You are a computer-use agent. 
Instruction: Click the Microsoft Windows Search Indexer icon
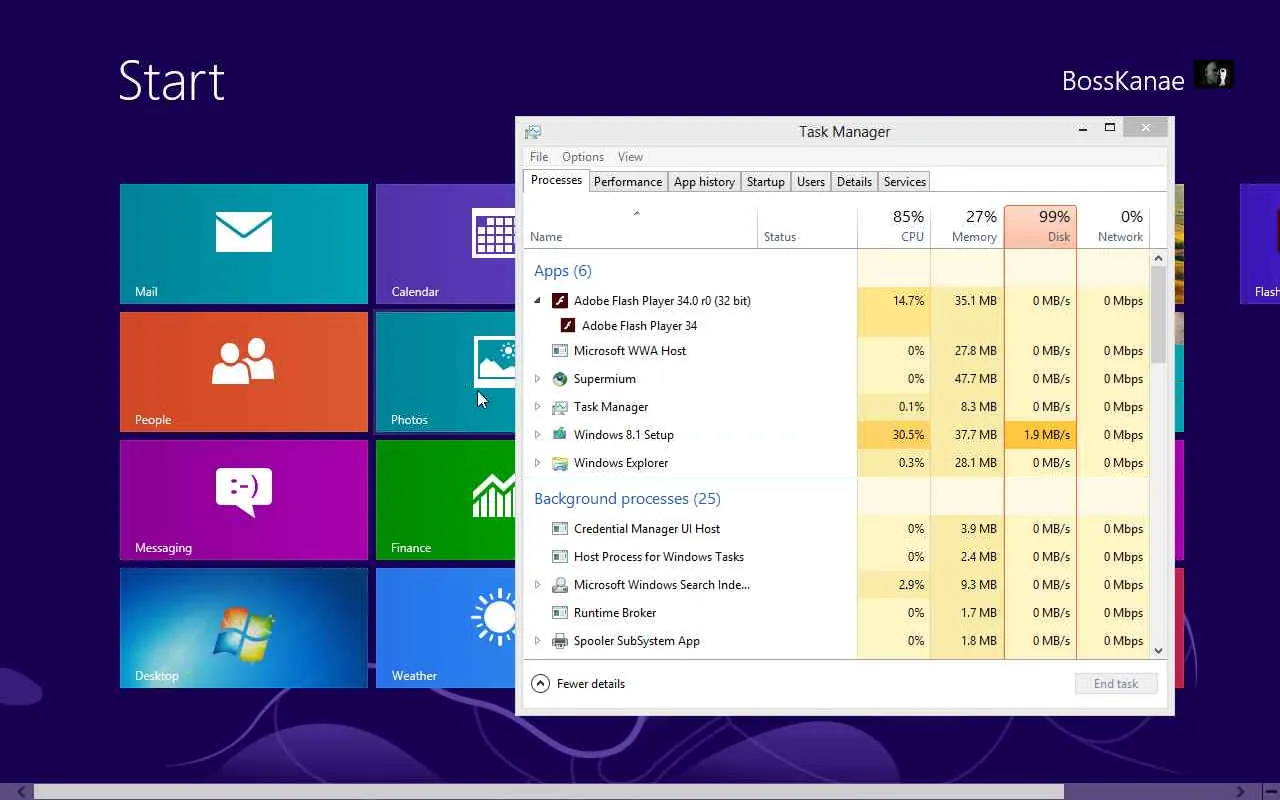click(560, 585)
